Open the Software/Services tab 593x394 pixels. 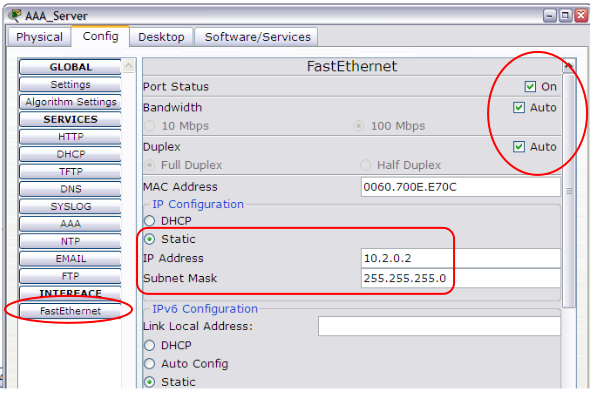click(257, 37)
